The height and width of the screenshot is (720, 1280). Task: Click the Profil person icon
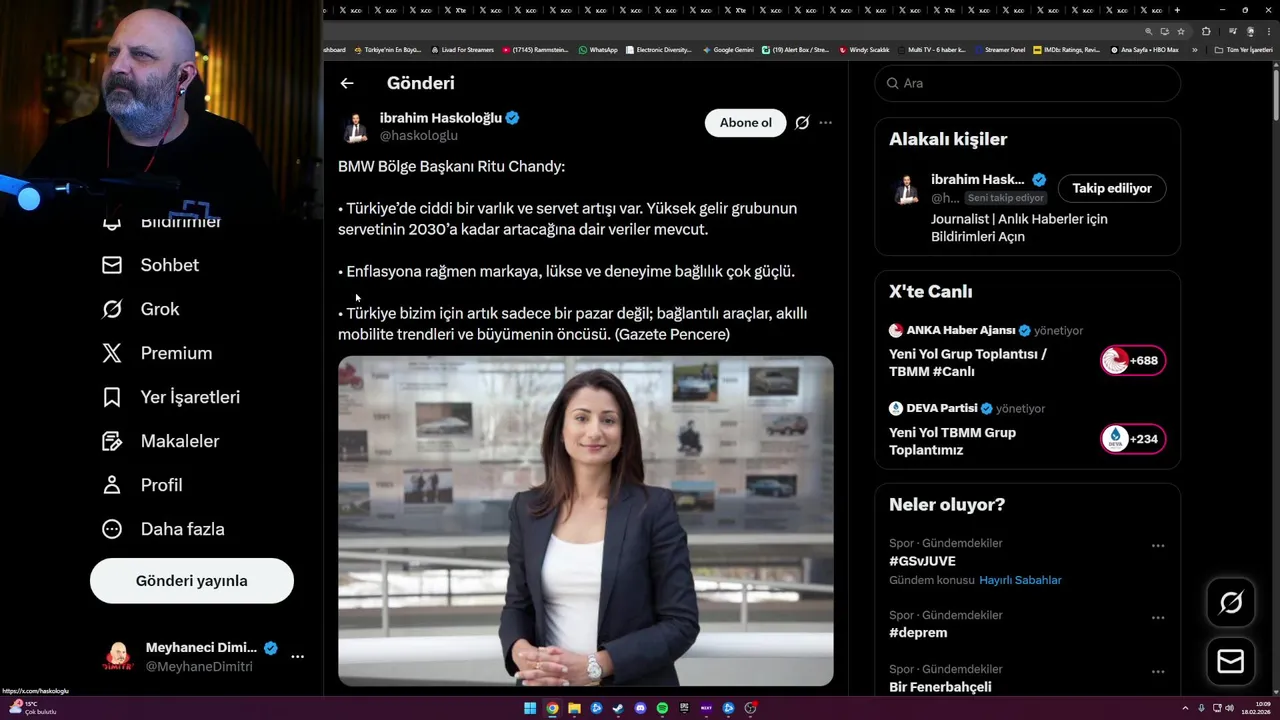tap(112, 485)
